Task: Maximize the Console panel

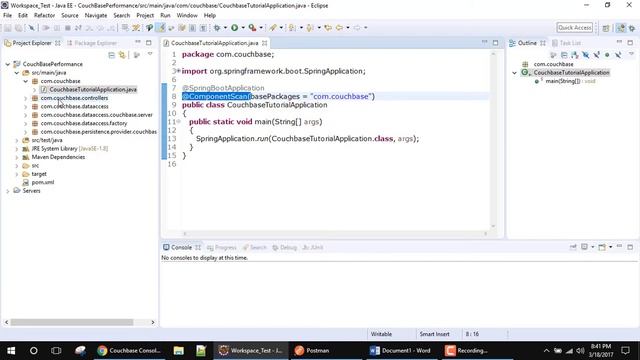Action: 630,247
